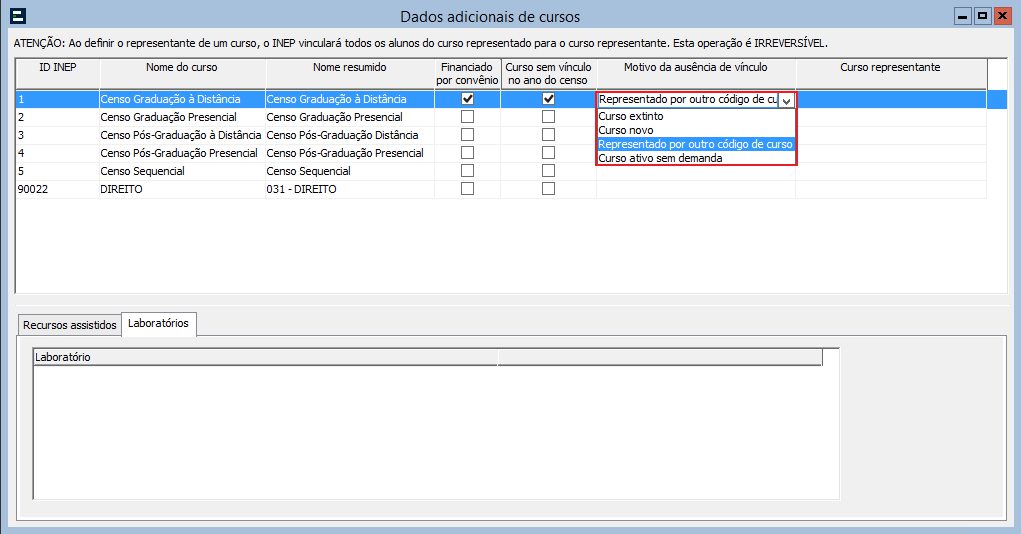The width and height of the screenshot is (1021, 534).
Task: Click the 'Curso representante' column header
Action: pos(890,74)
